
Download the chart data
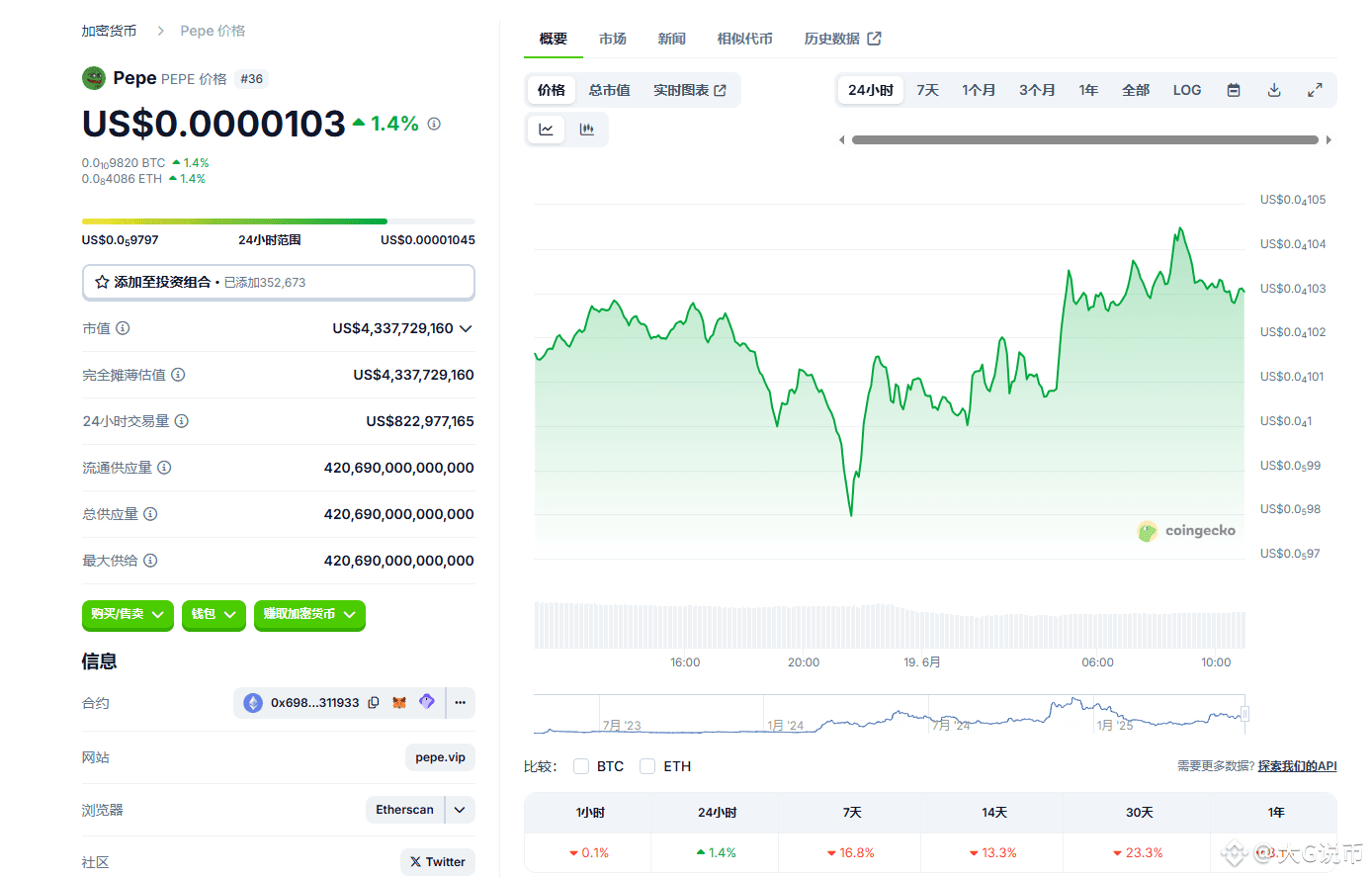coord(1274,90)
